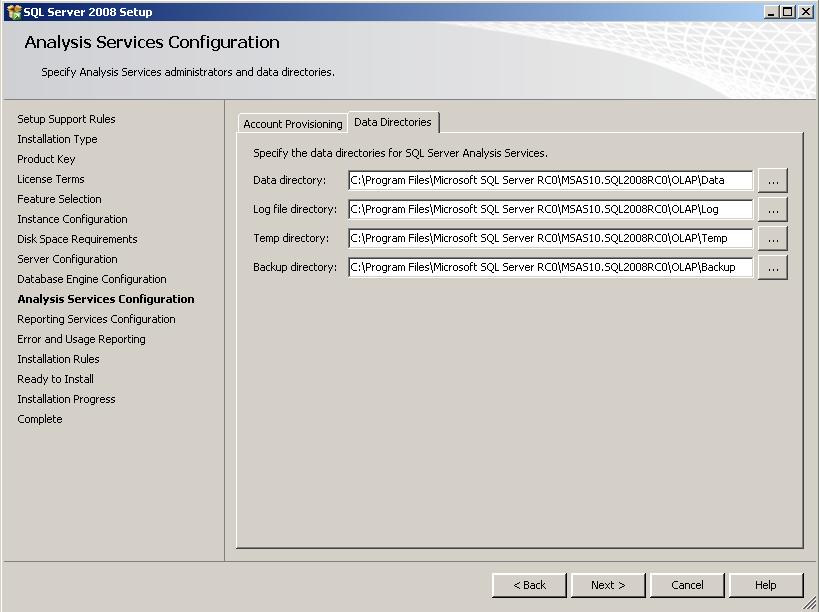This screenshot has width=819, height=612.
Task: Click the Instance Configuration step
Action: pyautogui.click(x=73, y=219)
